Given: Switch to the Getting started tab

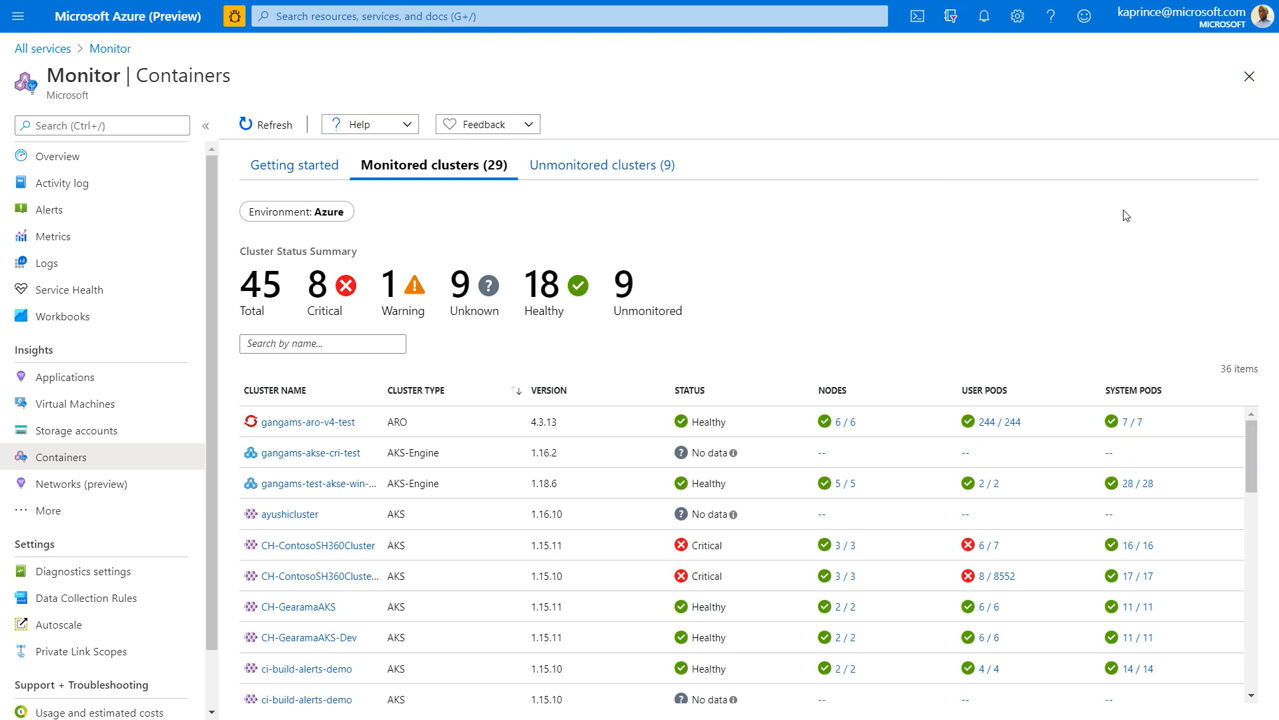Looking at the screenshot, I should click(x=294, y=165).
